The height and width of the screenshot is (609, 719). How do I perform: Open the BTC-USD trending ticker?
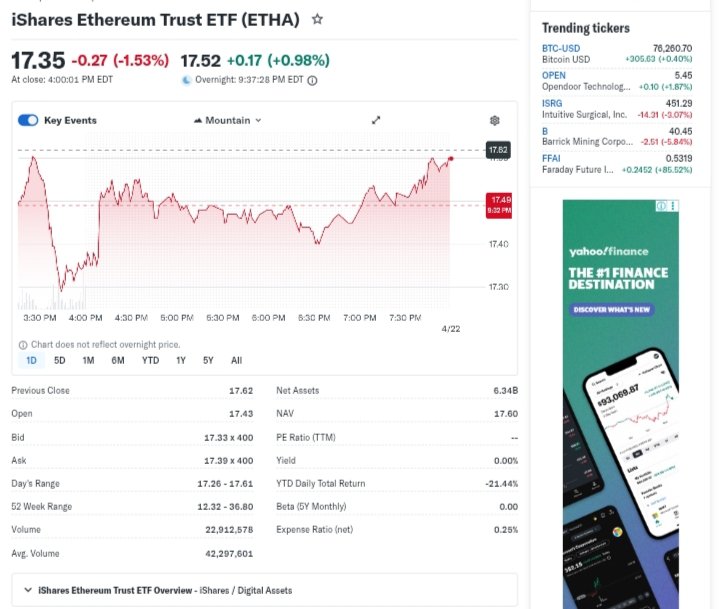[x=560, y=48]
